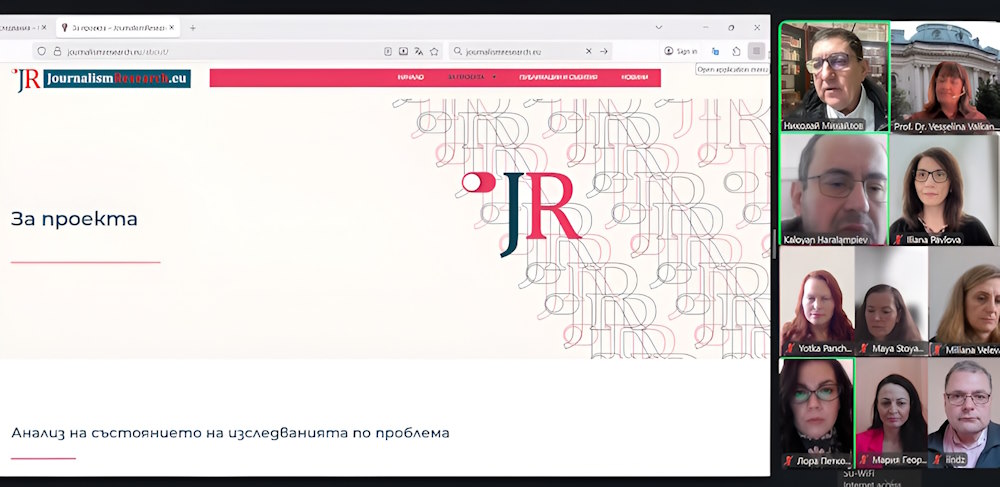Open the 'Начало' menu item
Viewport: 1000px width, 487px height.
point(411,77)
